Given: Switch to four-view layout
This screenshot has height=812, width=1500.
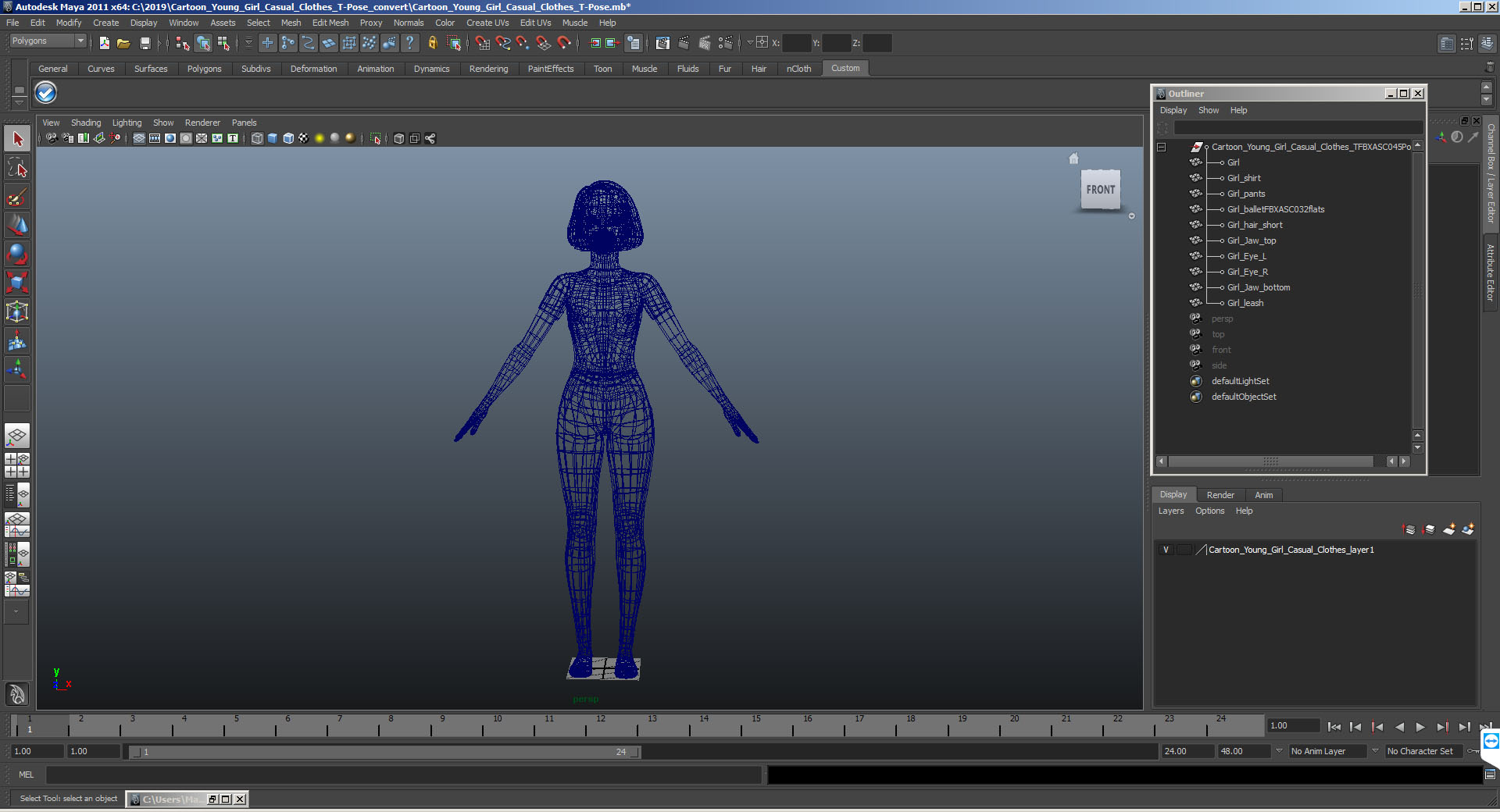Looking at the screenshot, I should (17, 465).
